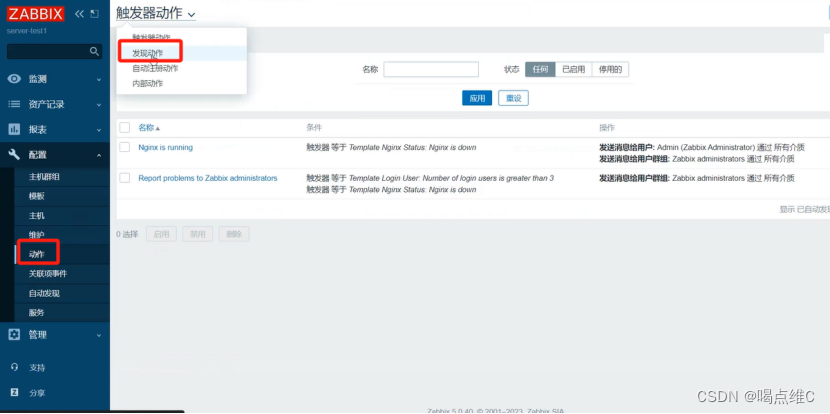Toggle the select-all checkbox in table header
Screen dimensions: 830x414
point(124,128)
